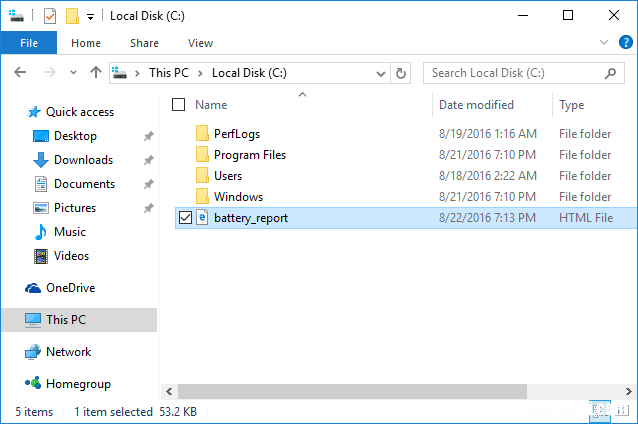Expand the chevron after This PC breadcrumb
The image size is (638, 424).
[x=200, y=73]
